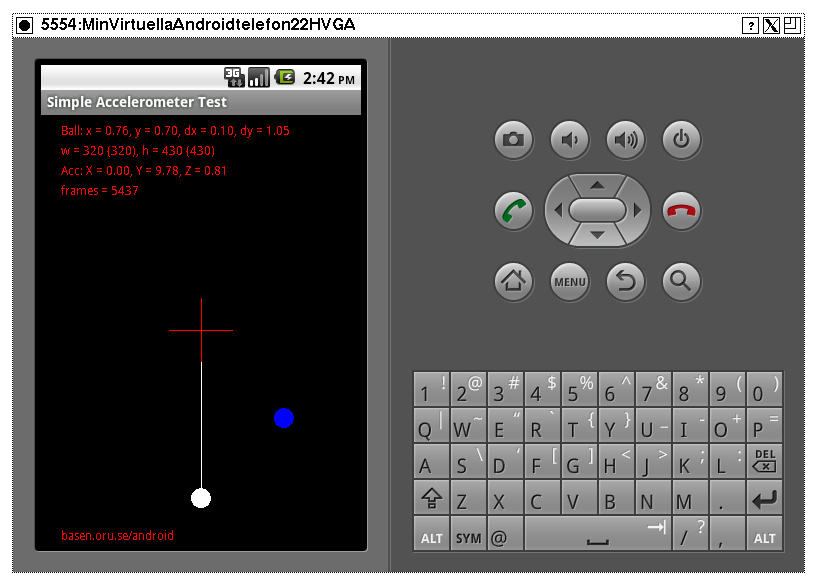The height and width of the screenshot is (588, 818).
Task: Click the 0 number key
Action: tap(765, 389)
